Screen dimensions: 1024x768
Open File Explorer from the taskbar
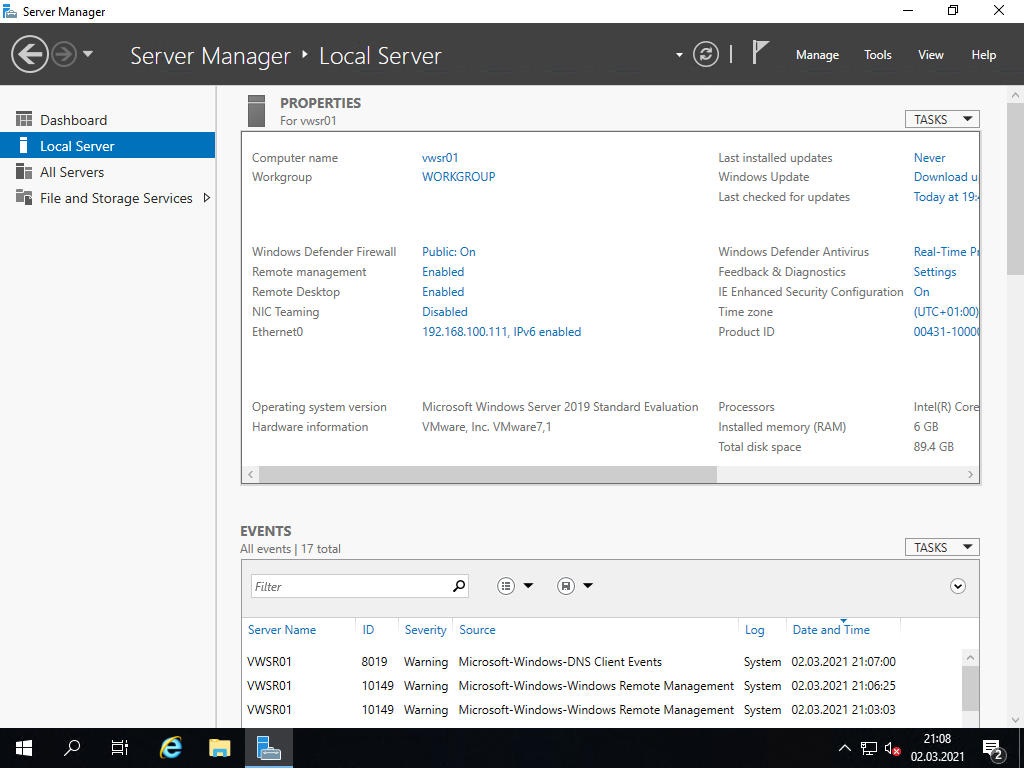[219, 747]
